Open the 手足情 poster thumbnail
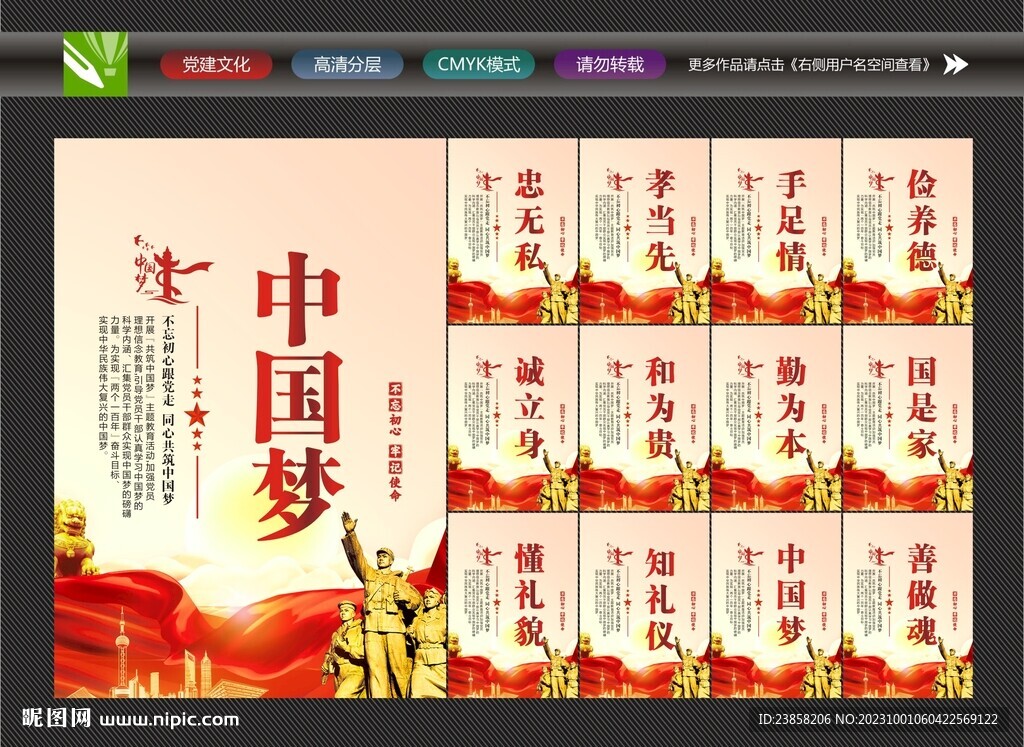 [x=776, y=231]
